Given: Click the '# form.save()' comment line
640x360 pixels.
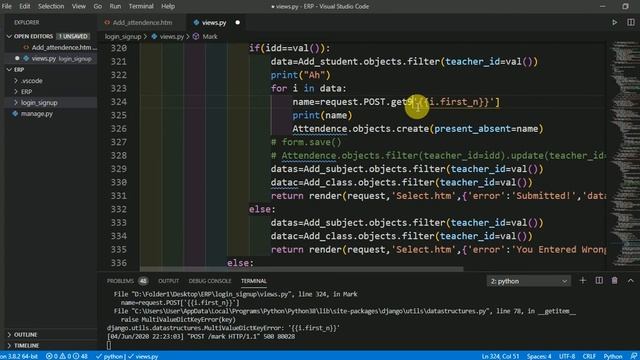Looking at the screenshot, I should (x=306, y=142).
